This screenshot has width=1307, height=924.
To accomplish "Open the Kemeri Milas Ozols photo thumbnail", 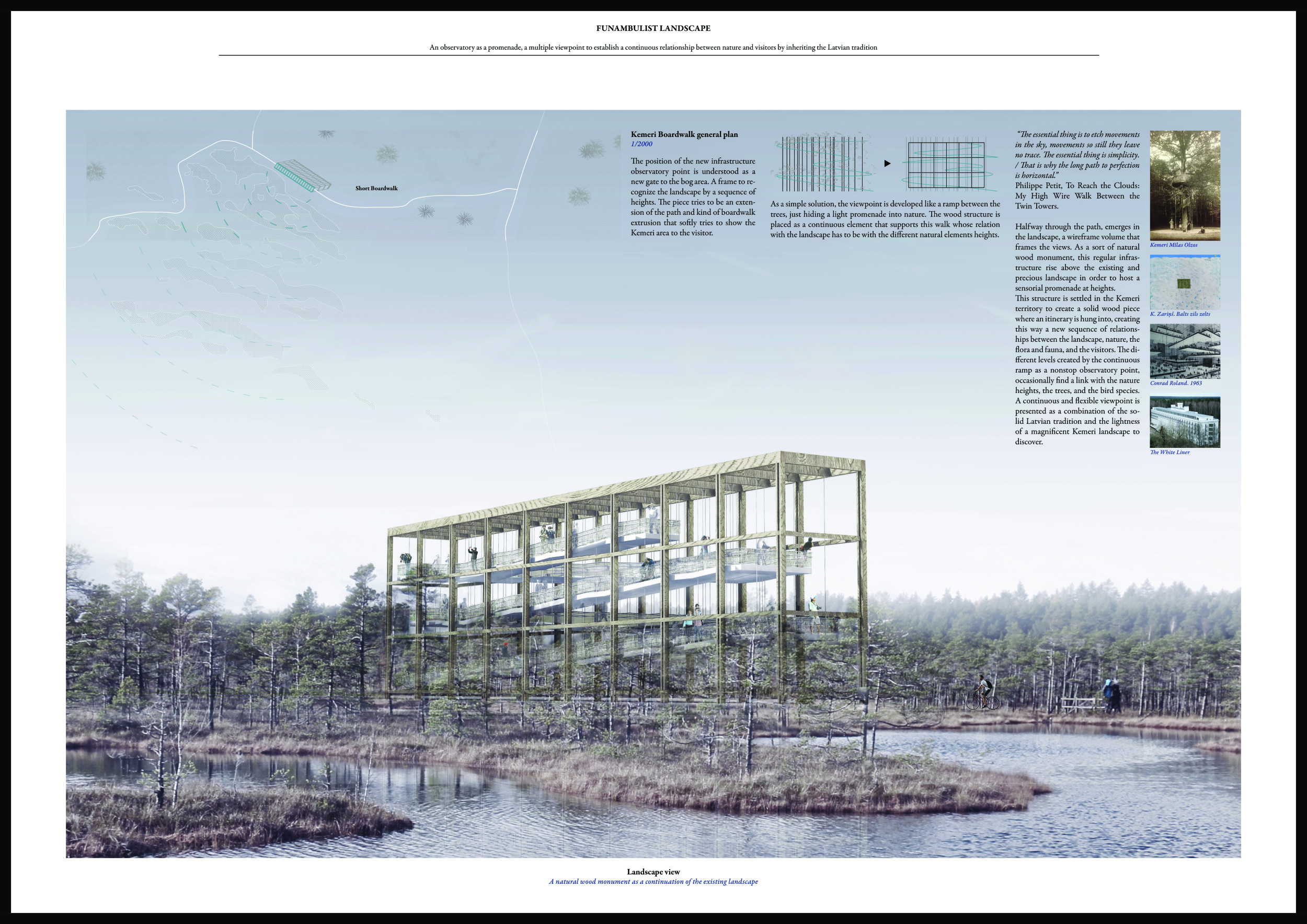I will [1185, 186].
